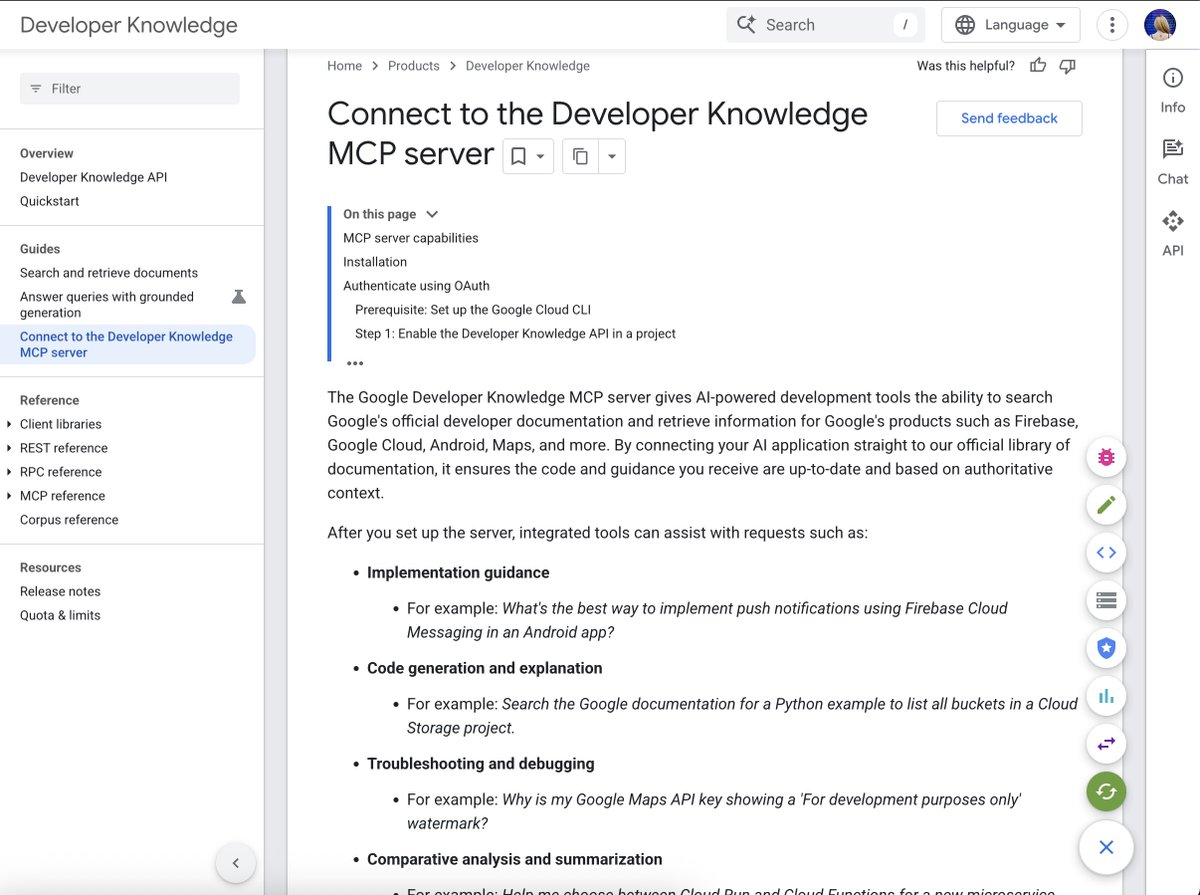Open the bookmark dropdown arrow

pos(541,156)
